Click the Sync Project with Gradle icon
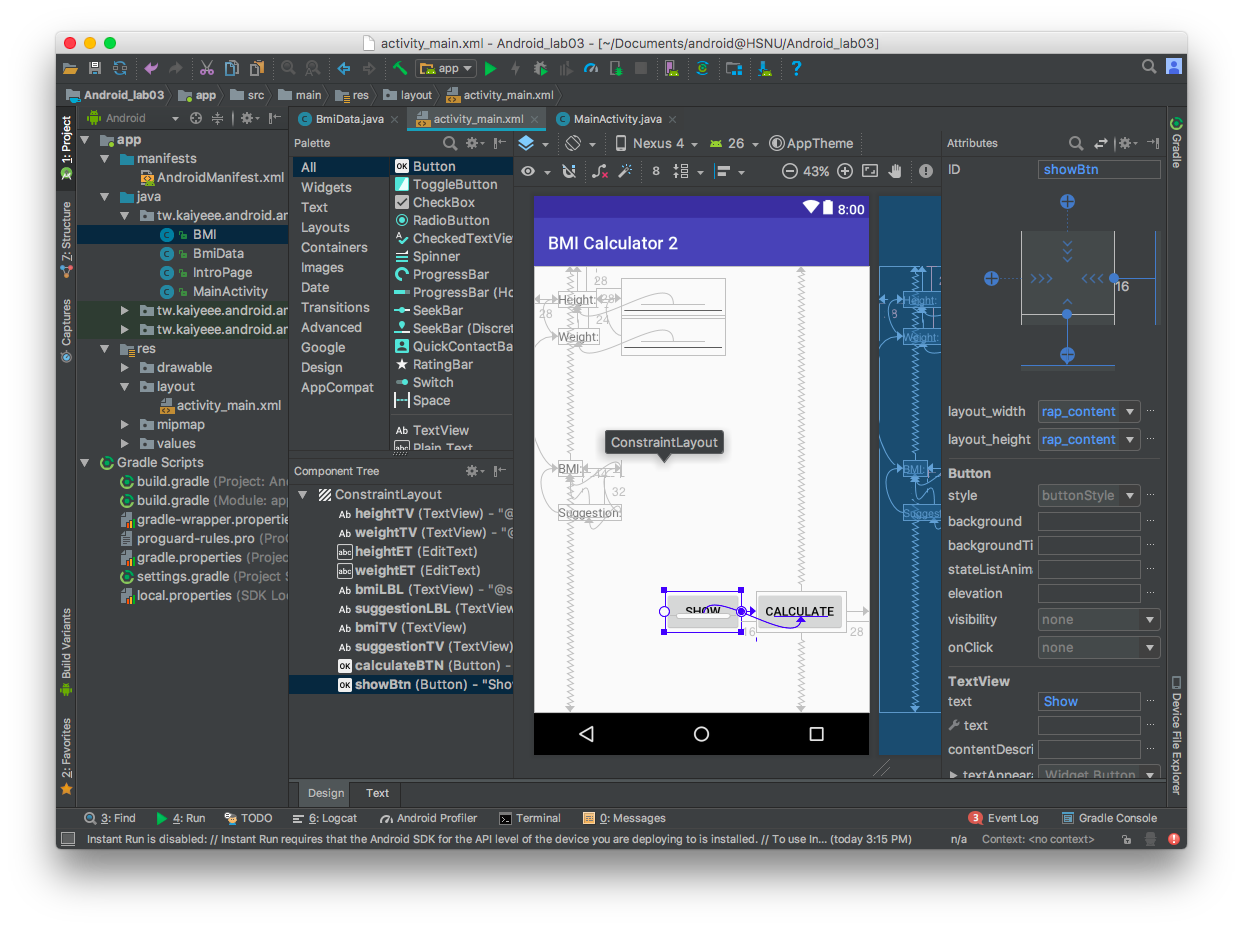Screen dimensions: 1243x929 point(703,68)
